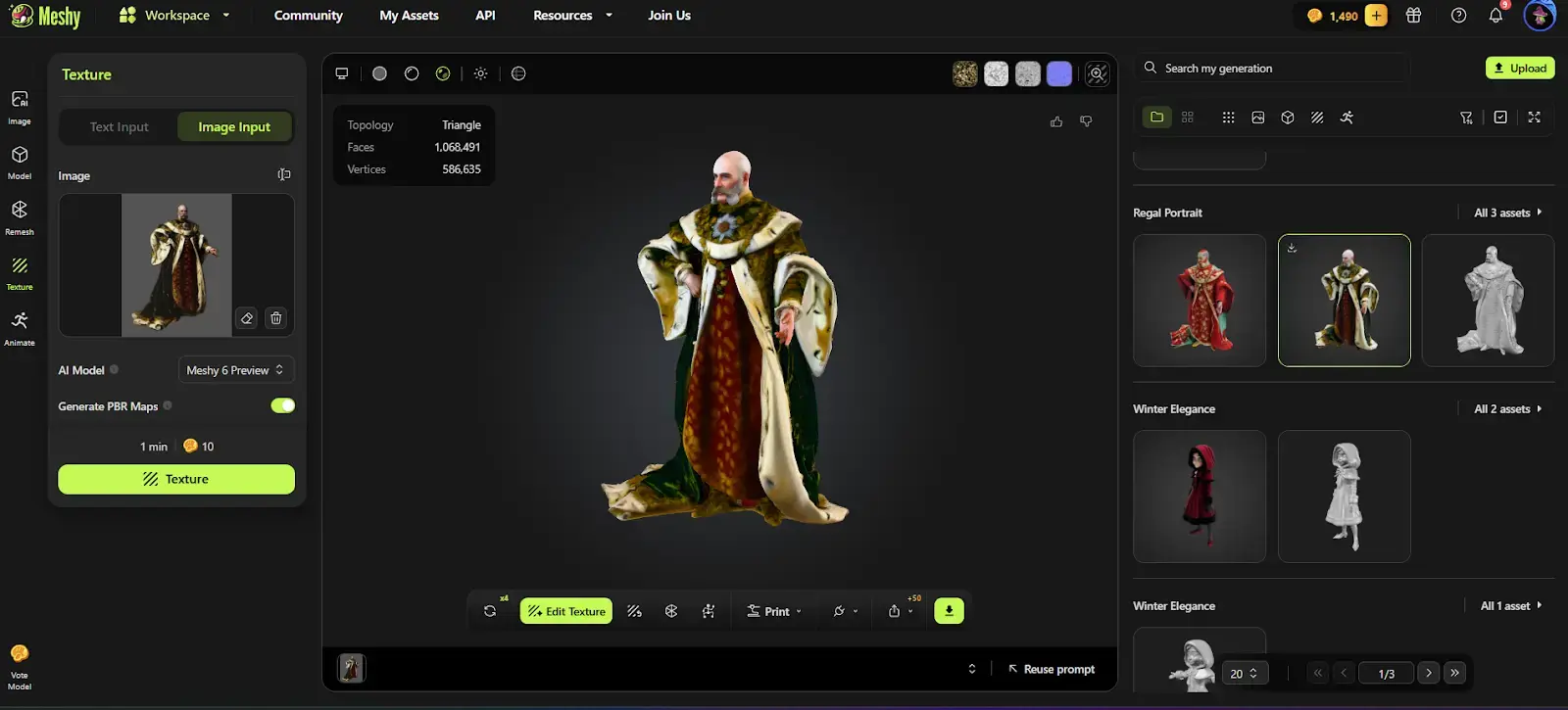Open the Remesh tool in left sidebar
This screenshot has height=710, width=1568.
[x=20, y=217]
